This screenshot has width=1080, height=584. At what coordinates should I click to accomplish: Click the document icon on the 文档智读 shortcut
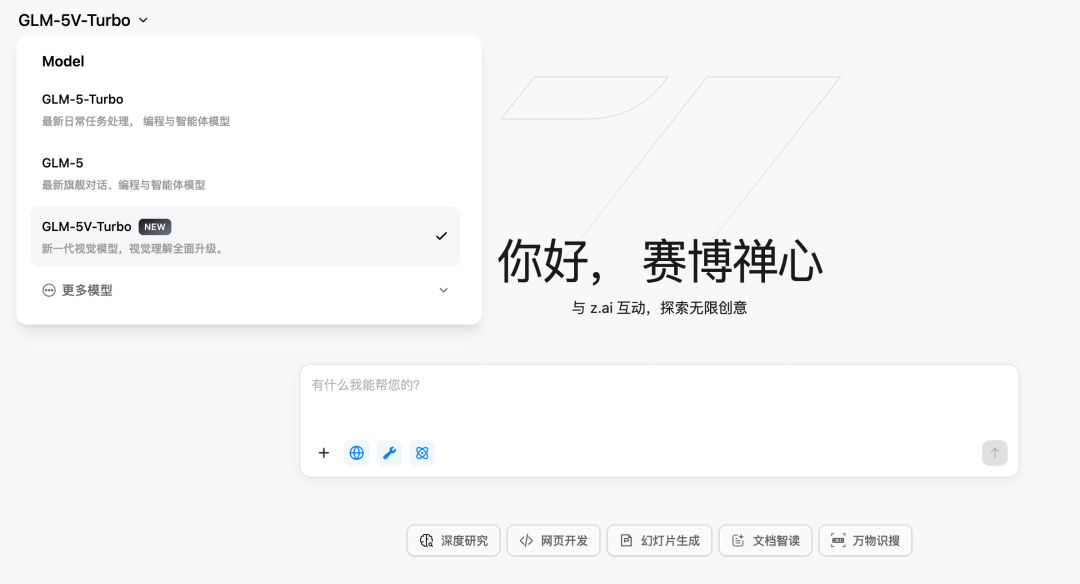point(739,540)
